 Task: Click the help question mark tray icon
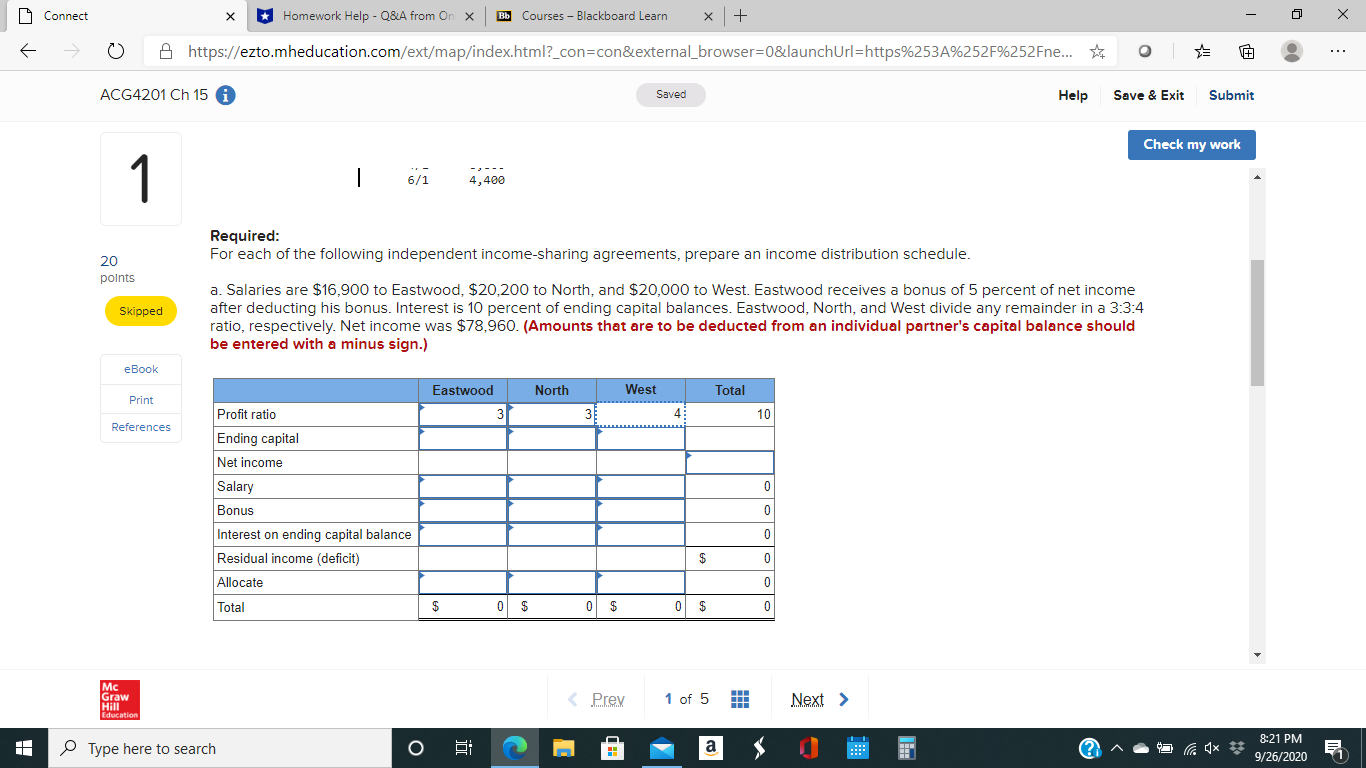pyautogui.click(x=1090, y=749)
